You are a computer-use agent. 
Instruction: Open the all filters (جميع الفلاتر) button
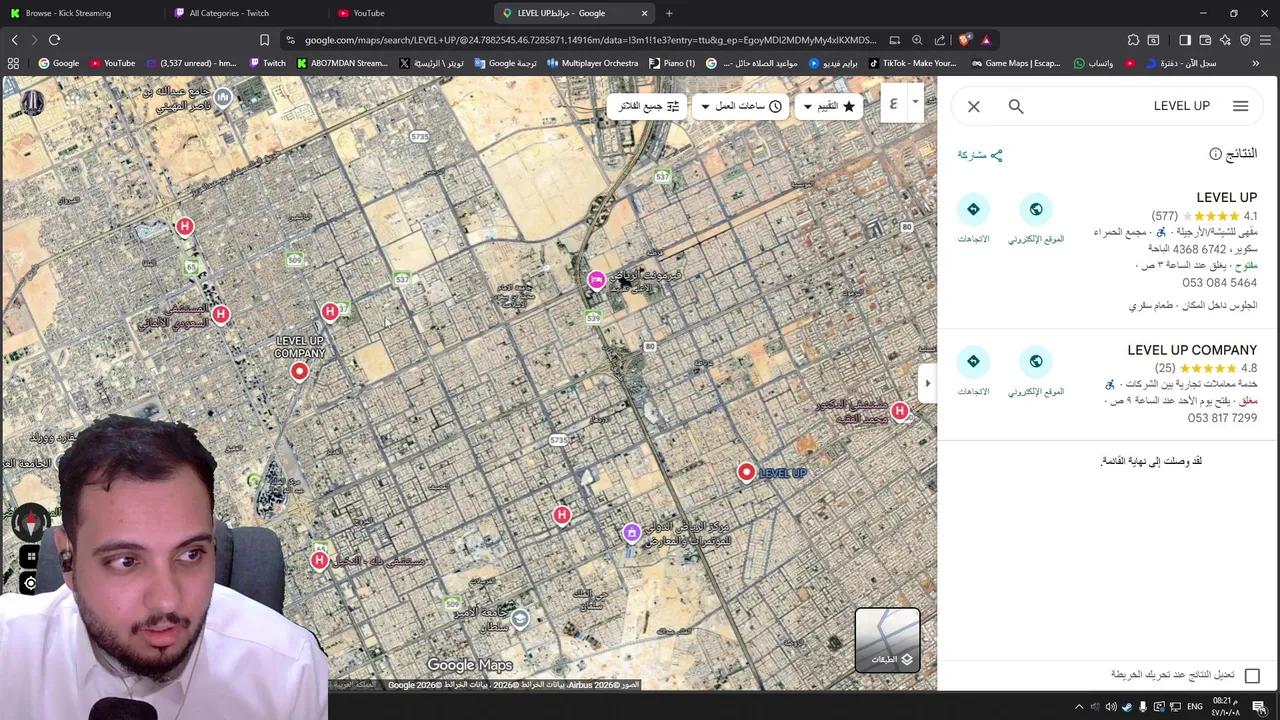tap(647, 106)
